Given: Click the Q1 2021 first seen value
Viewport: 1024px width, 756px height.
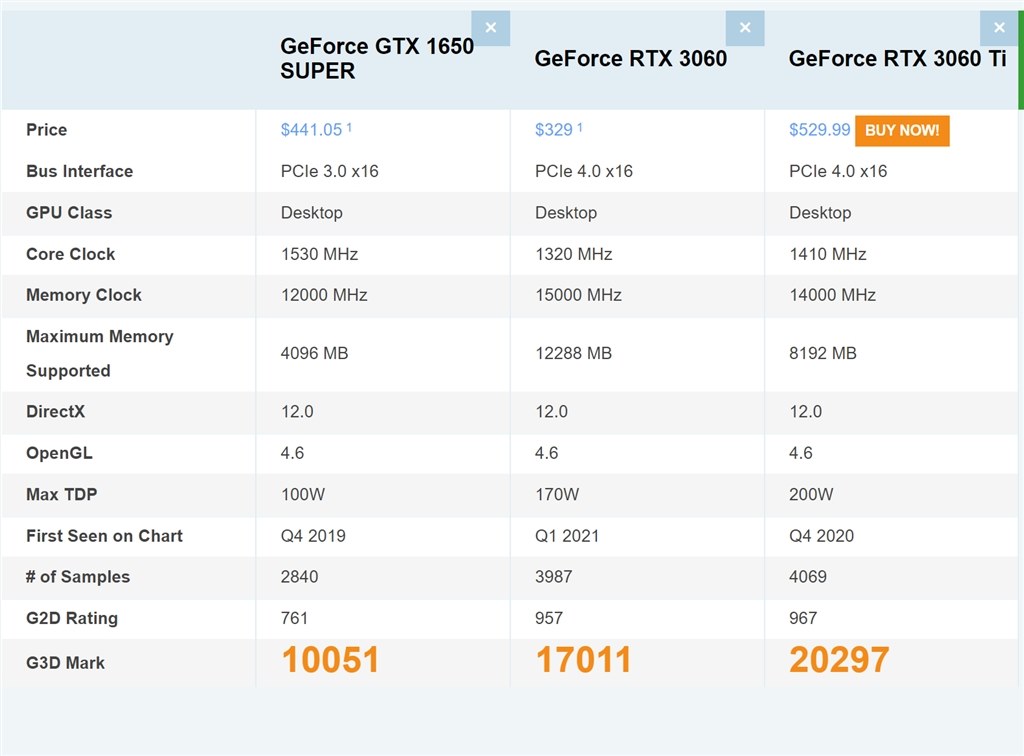Looking at the screenshot, I should [x=567, y=536].
